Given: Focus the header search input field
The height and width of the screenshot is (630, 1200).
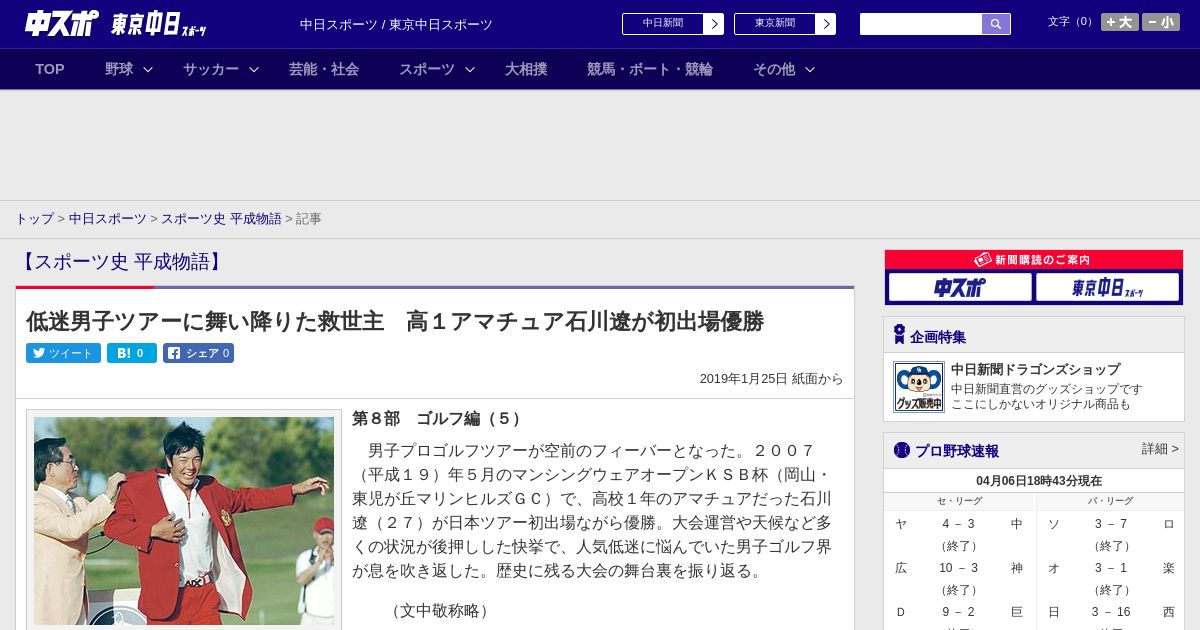Looking at the screenshot, I should click(x=921, y=24).
